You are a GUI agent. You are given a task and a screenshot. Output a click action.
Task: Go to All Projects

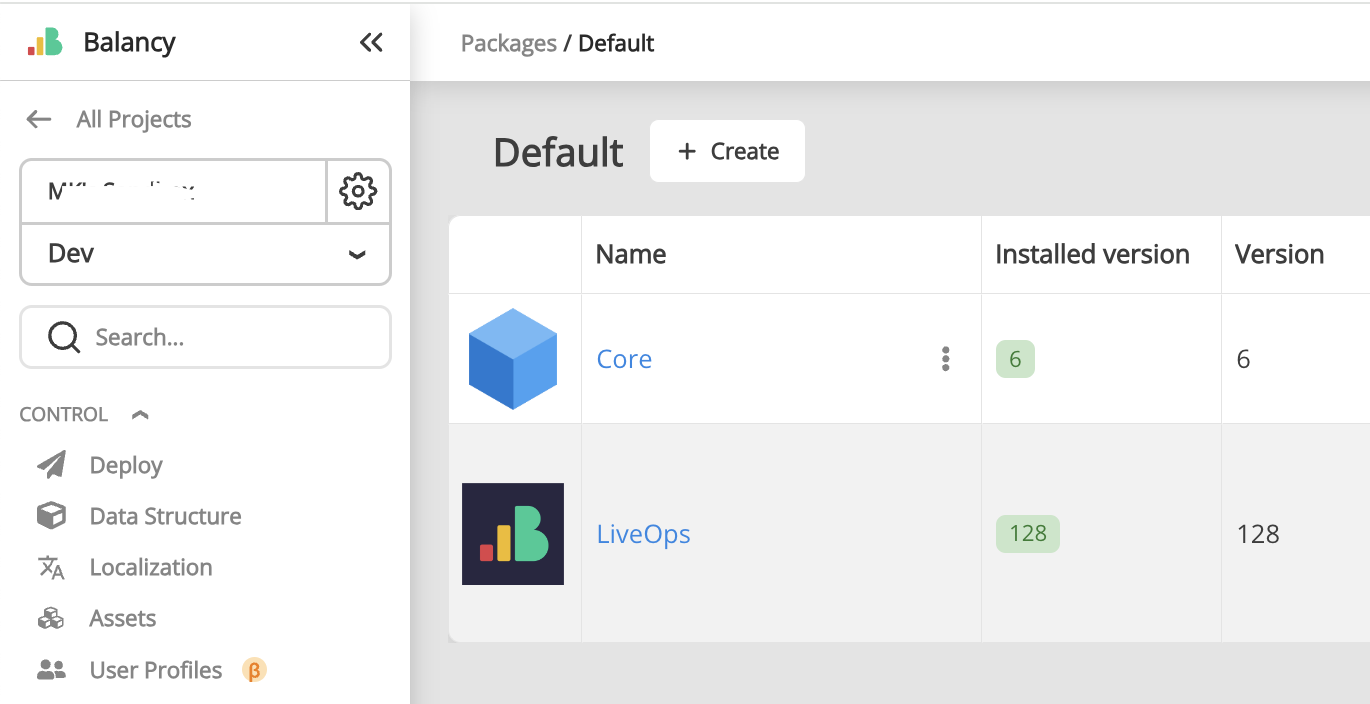click(x=134, y=119)
